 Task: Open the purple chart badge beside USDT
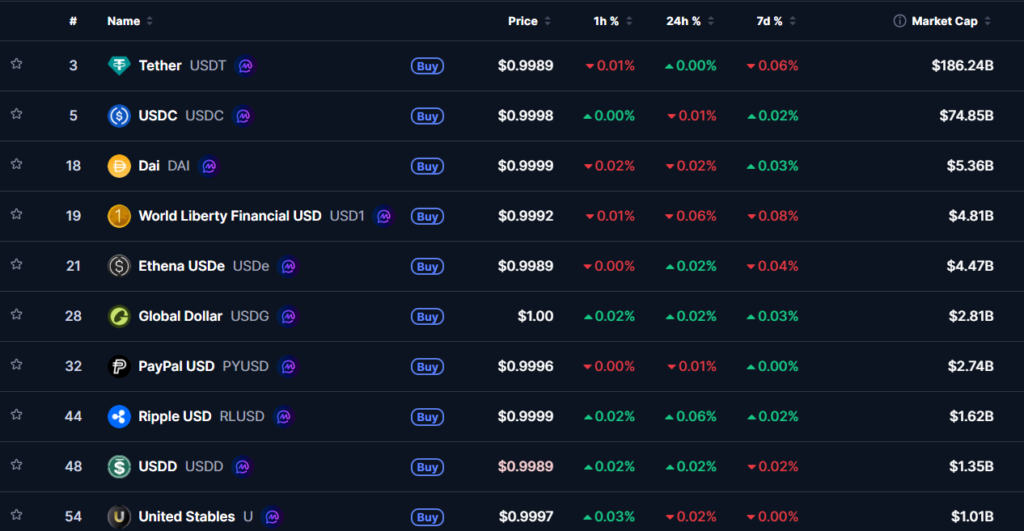point(246,66)
